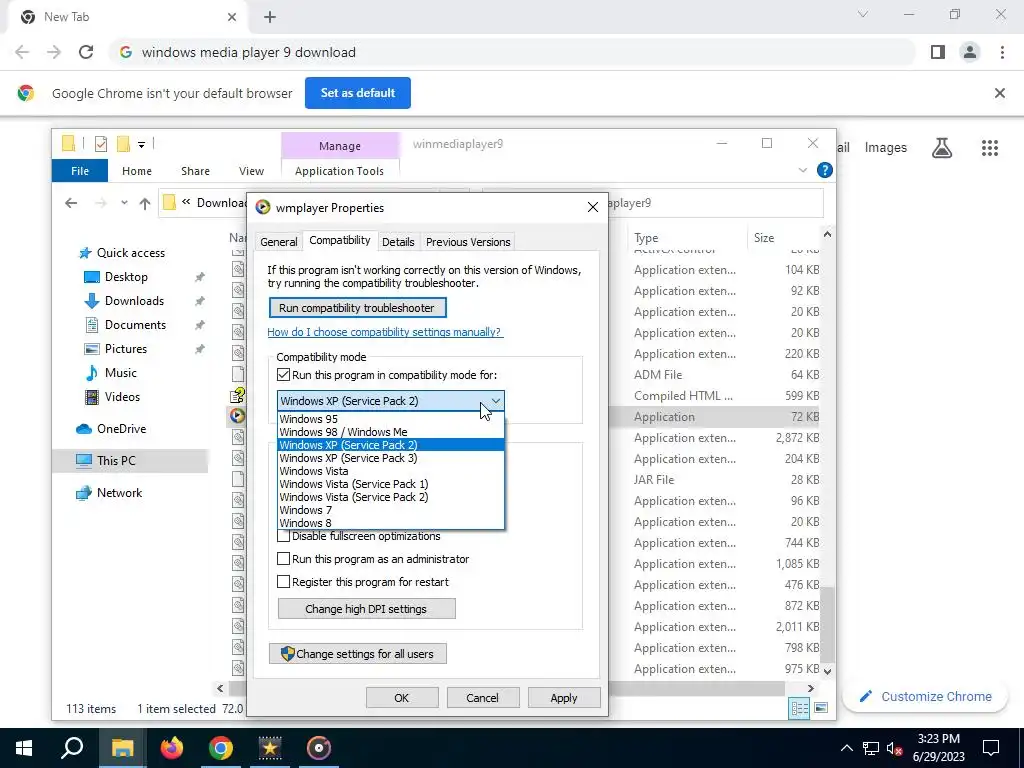Switch to details view layout icon
Screen dimensions: 1024x768
click(799, 709)
